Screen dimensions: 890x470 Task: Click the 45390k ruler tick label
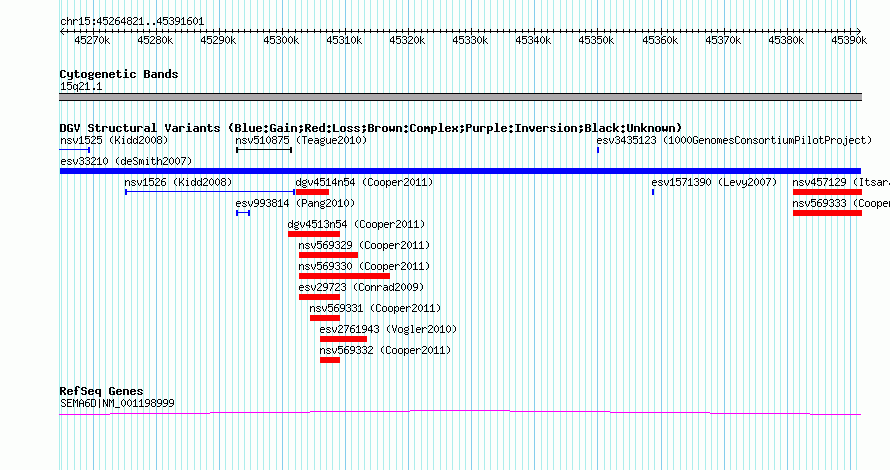[x=849, y=40]
